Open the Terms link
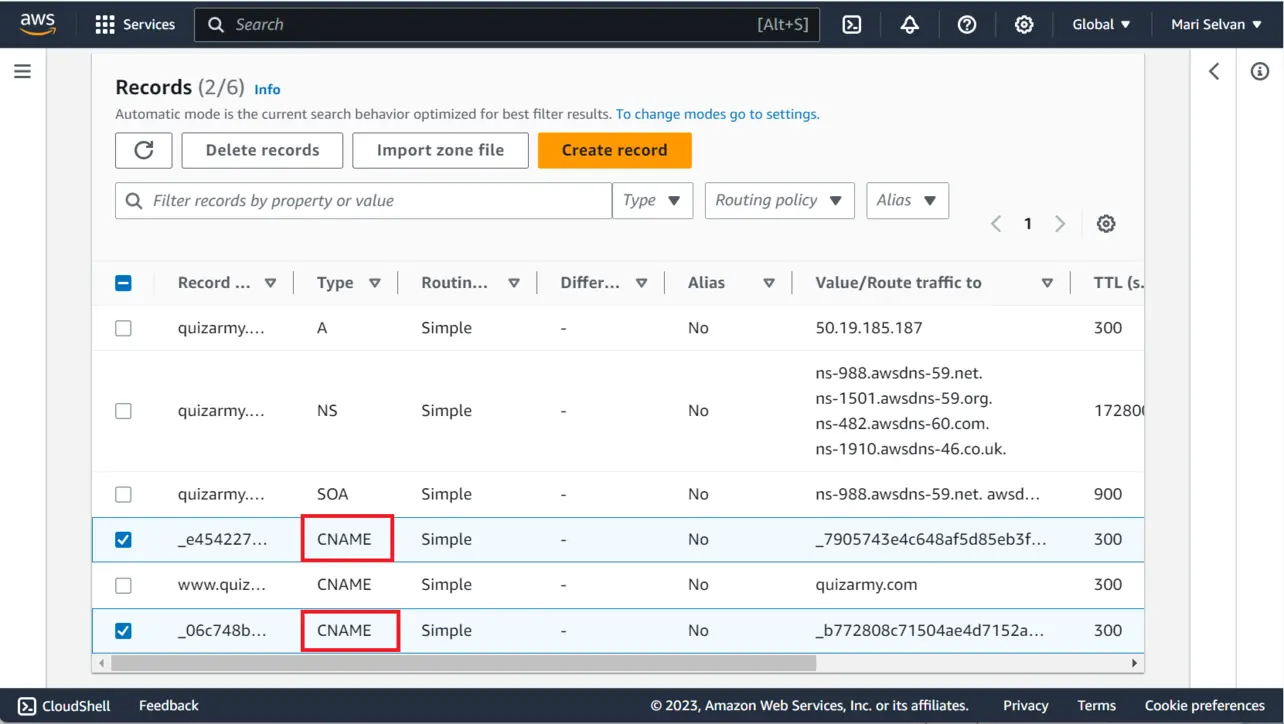This screenshot has width=1284, height=724. [1096, 705]
